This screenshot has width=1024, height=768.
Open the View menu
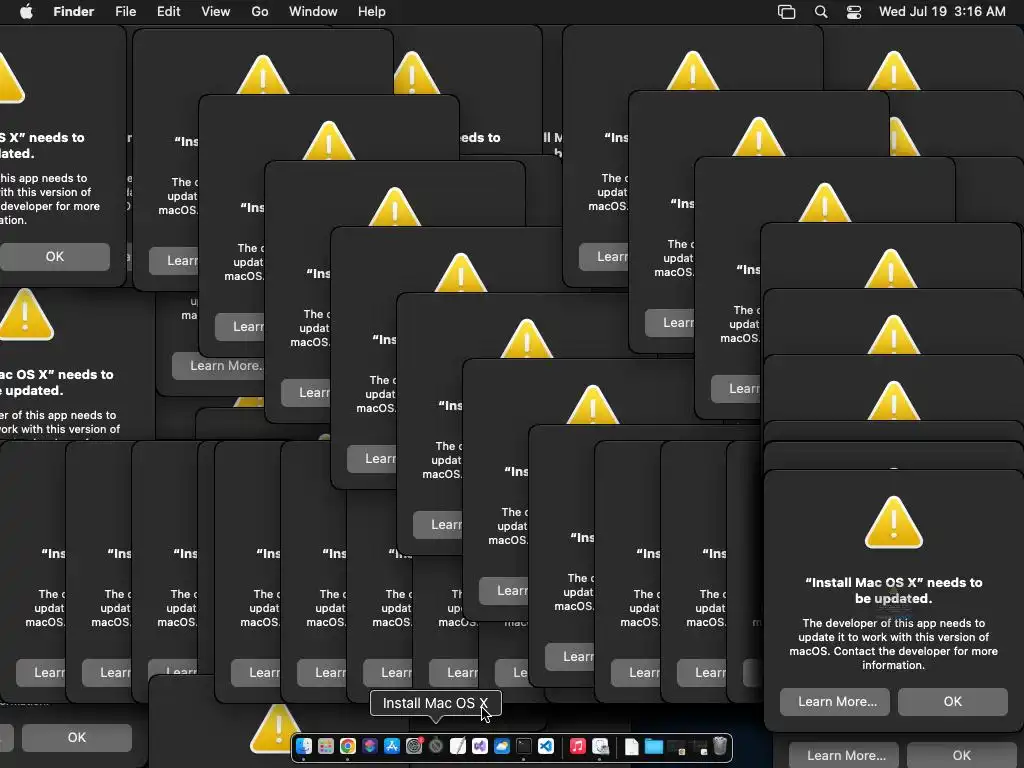point(216,12)
